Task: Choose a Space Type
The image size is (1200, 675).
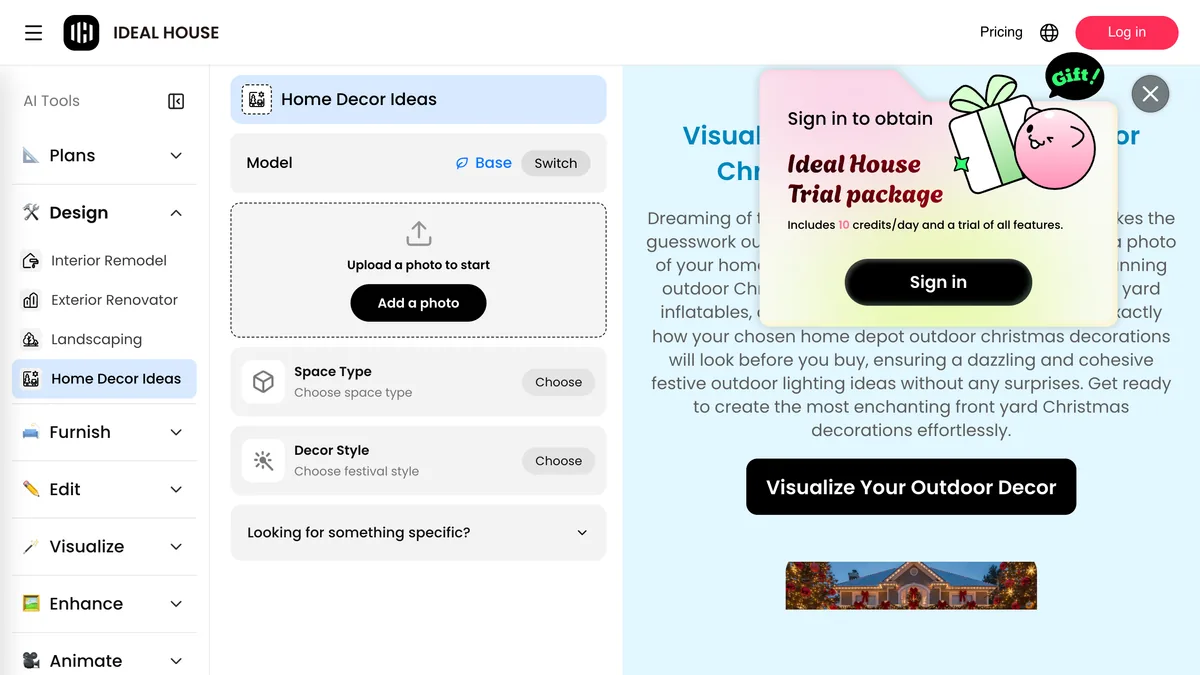Action: tap(558, 382)
